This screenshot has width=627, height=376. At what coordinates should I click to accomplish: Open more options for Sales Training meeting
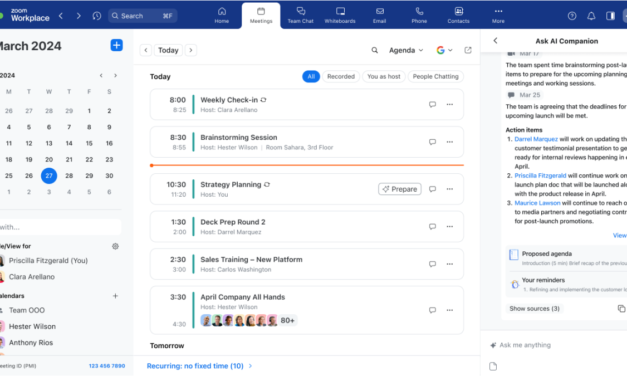click(450, 264)
